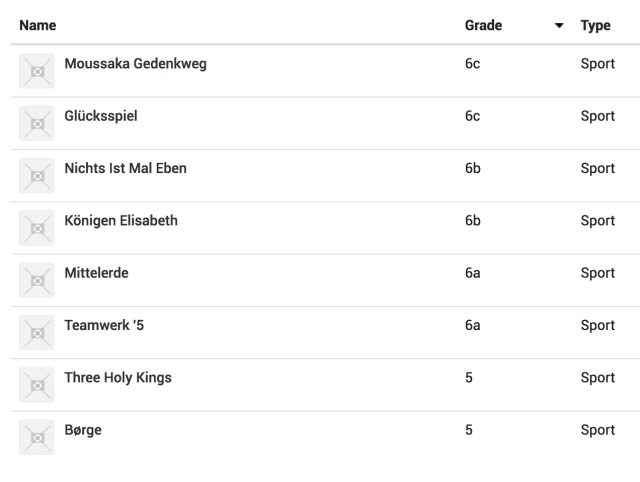Click the Moussaka Gedenkweg placeholder image icon
Image resolution: width=640 pixels, height=482 pixels.
pos(37,71)
